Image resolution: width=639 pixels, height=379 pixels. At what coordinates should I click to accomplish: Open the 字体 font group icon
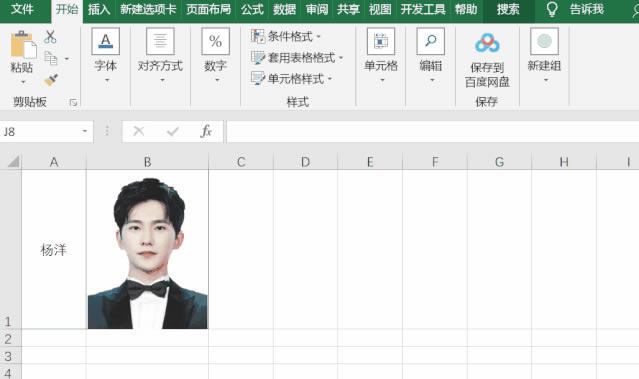click(106, 41)
